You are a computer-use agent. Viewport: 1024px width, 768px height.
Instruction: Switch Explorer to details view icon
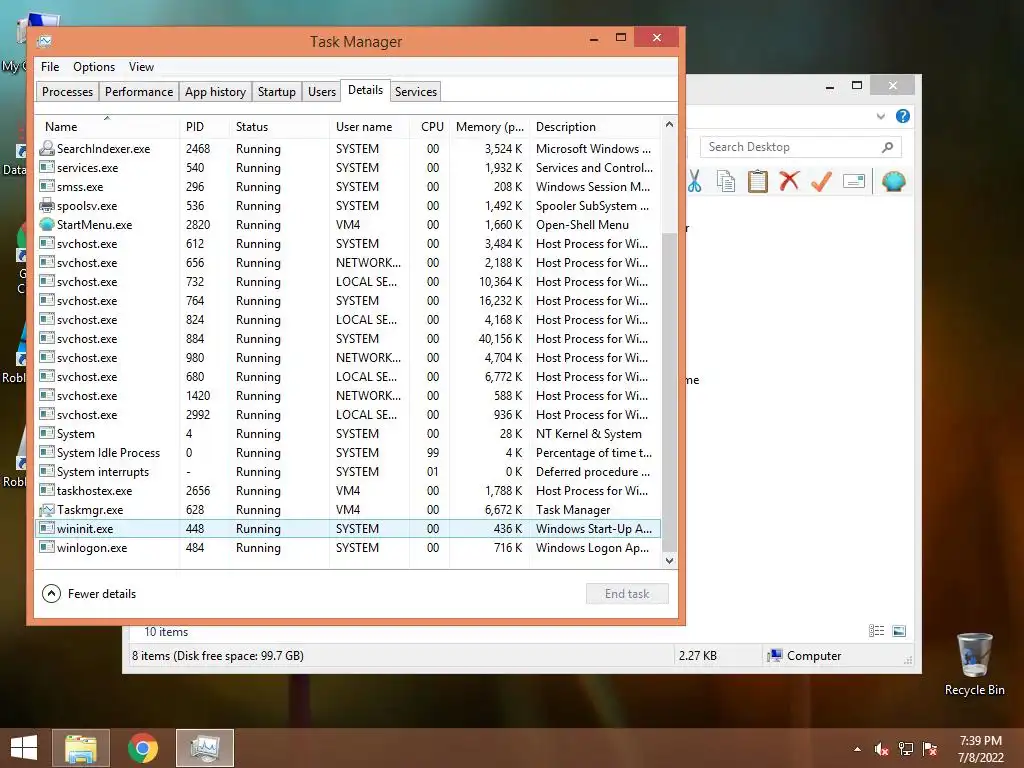(x=876, y=631)
